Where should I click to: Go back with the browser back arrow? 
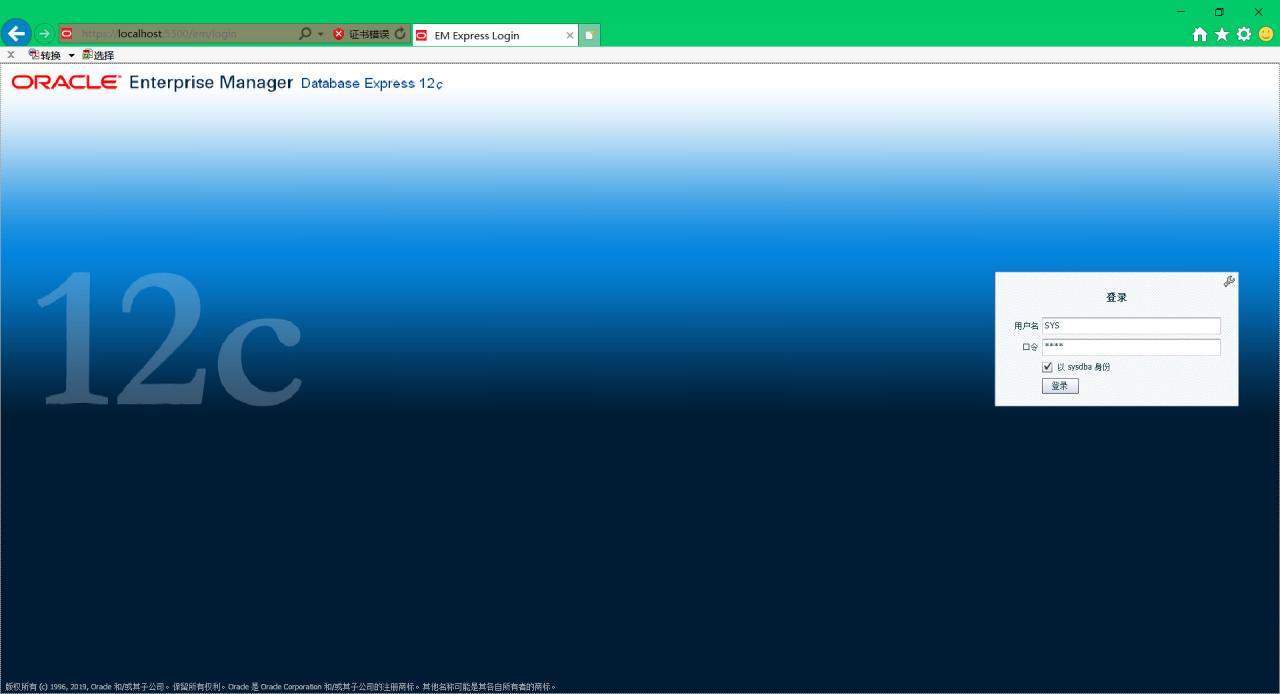pyautogui.click(x=16, y=33)
